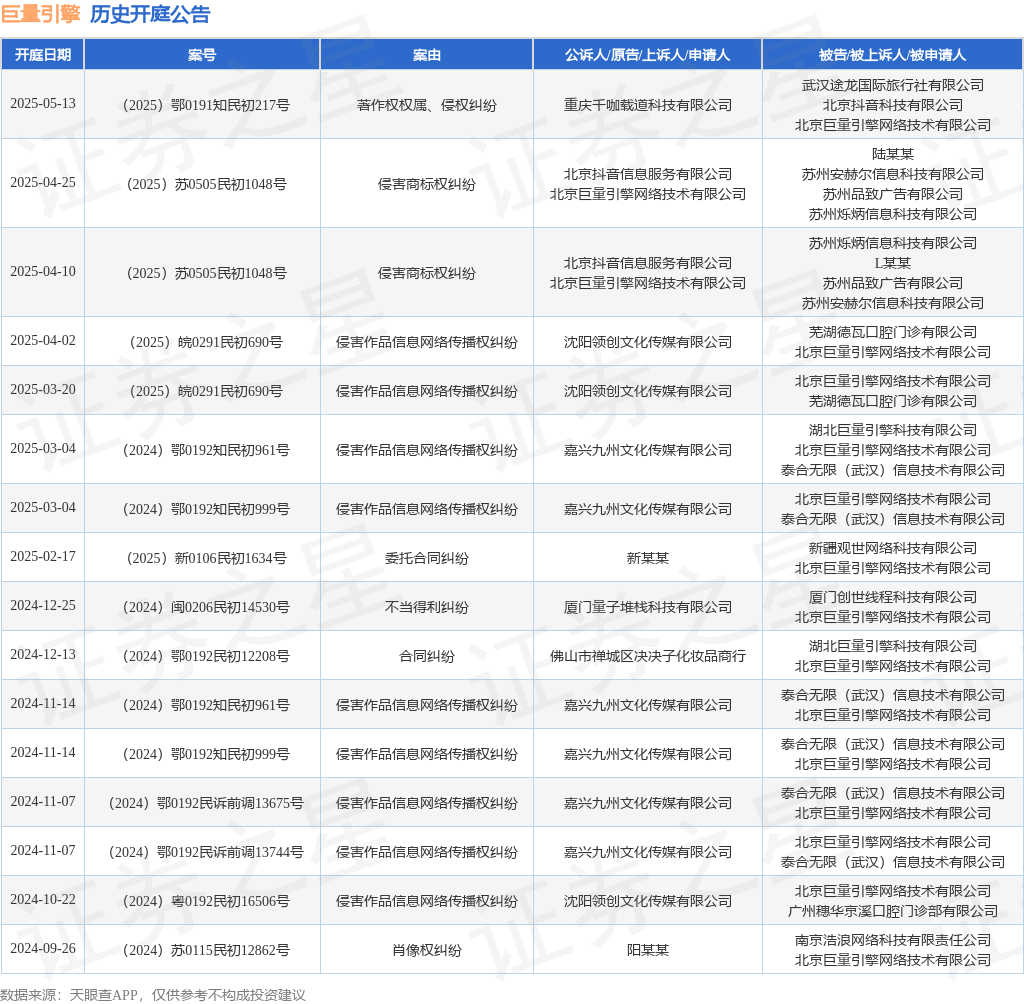Click the 案号 column header

point(202,55)
